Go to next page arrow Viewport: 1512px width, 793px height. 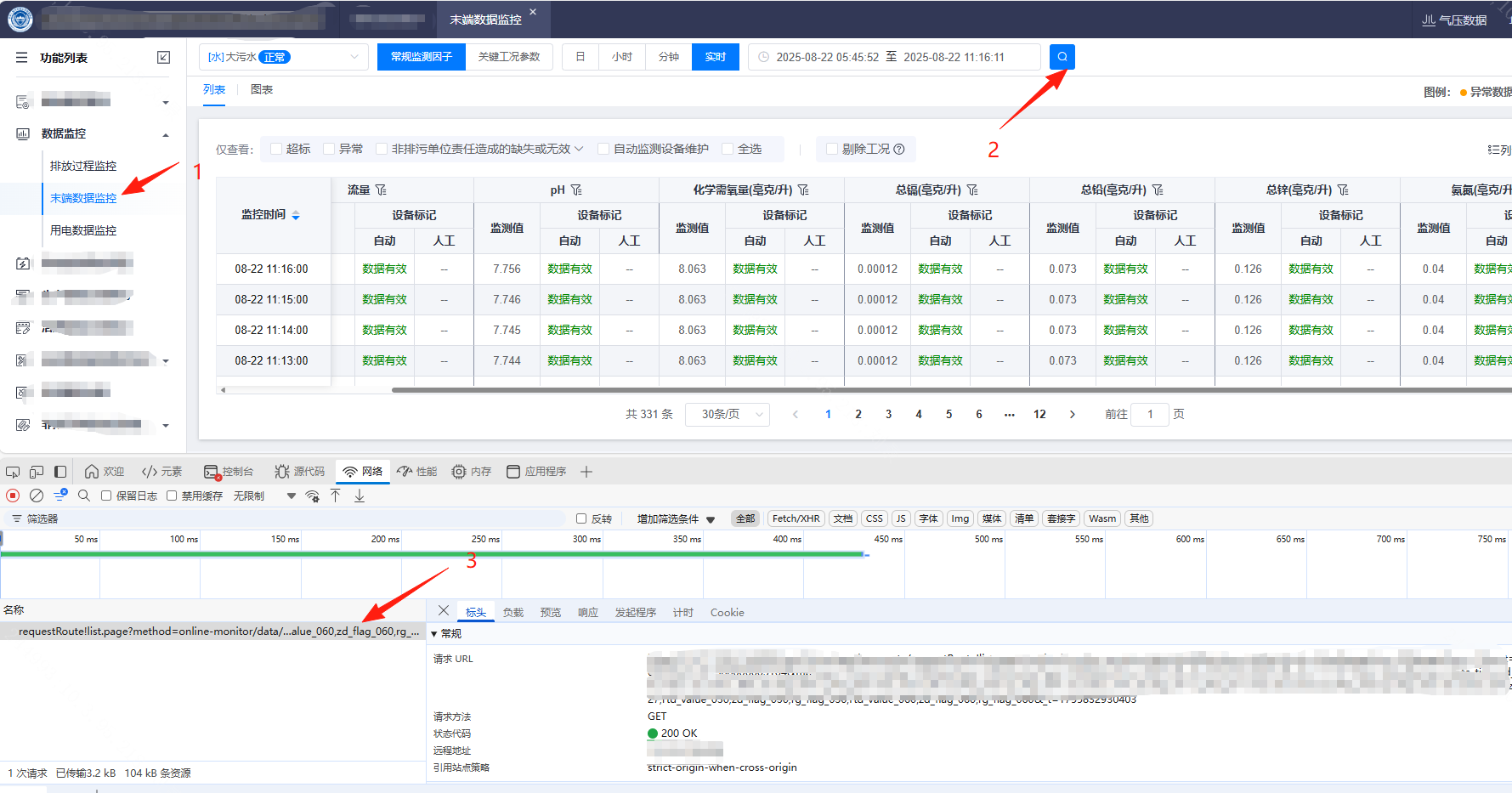1073,414
